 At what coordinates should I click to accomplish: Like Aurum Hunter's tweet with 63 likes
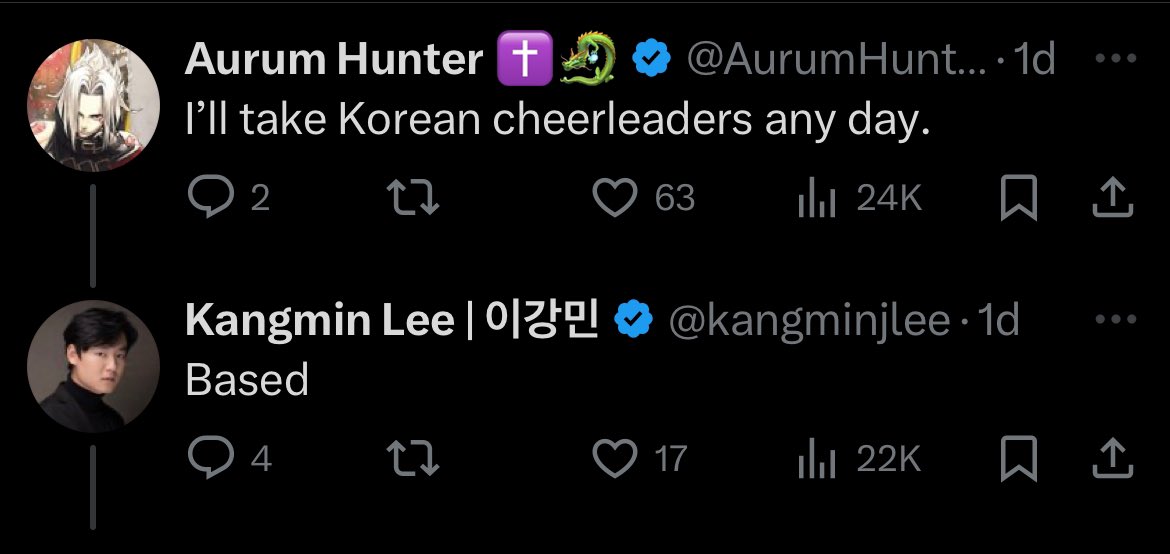[615, 199]
